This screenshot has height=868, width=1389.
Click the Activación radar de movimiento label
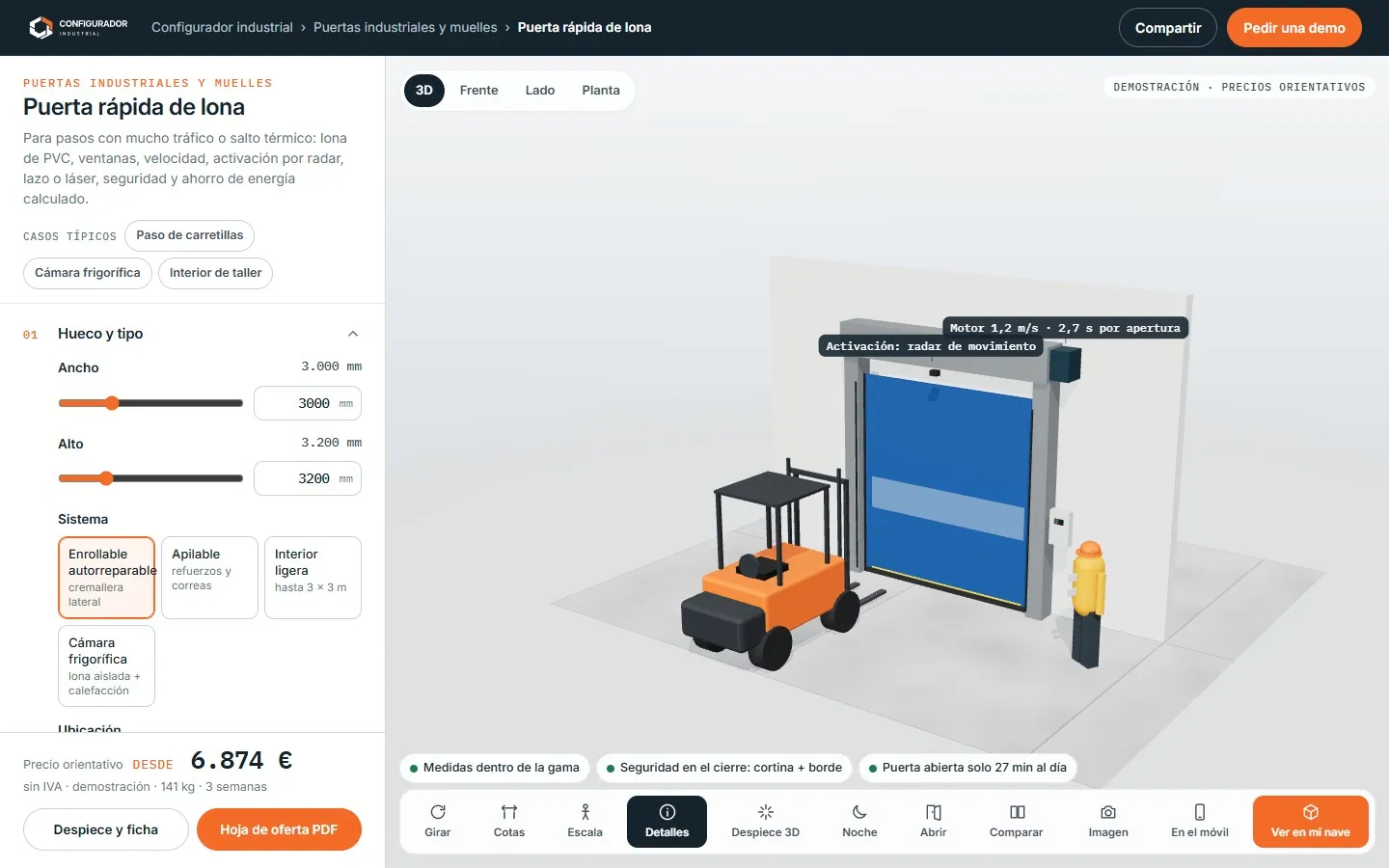pos(931,346)
